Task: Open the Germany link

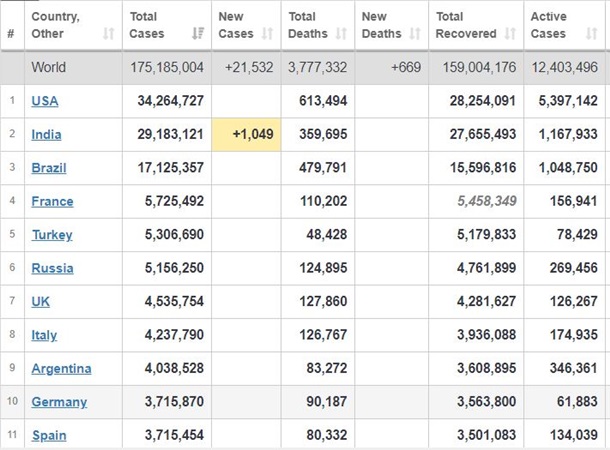Action: (59, 402)
